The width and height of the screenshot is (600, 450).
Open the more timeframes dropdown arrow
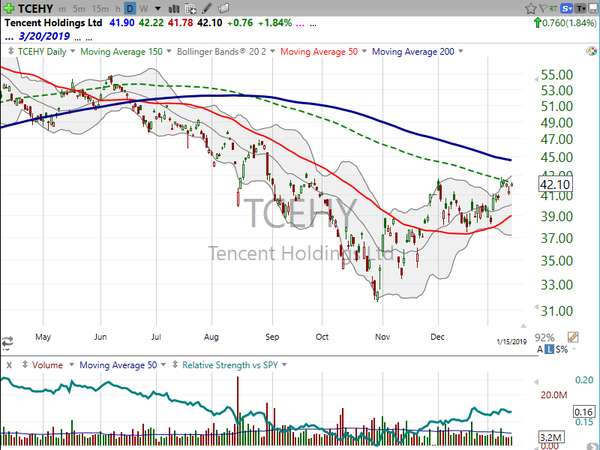[158, 8]
